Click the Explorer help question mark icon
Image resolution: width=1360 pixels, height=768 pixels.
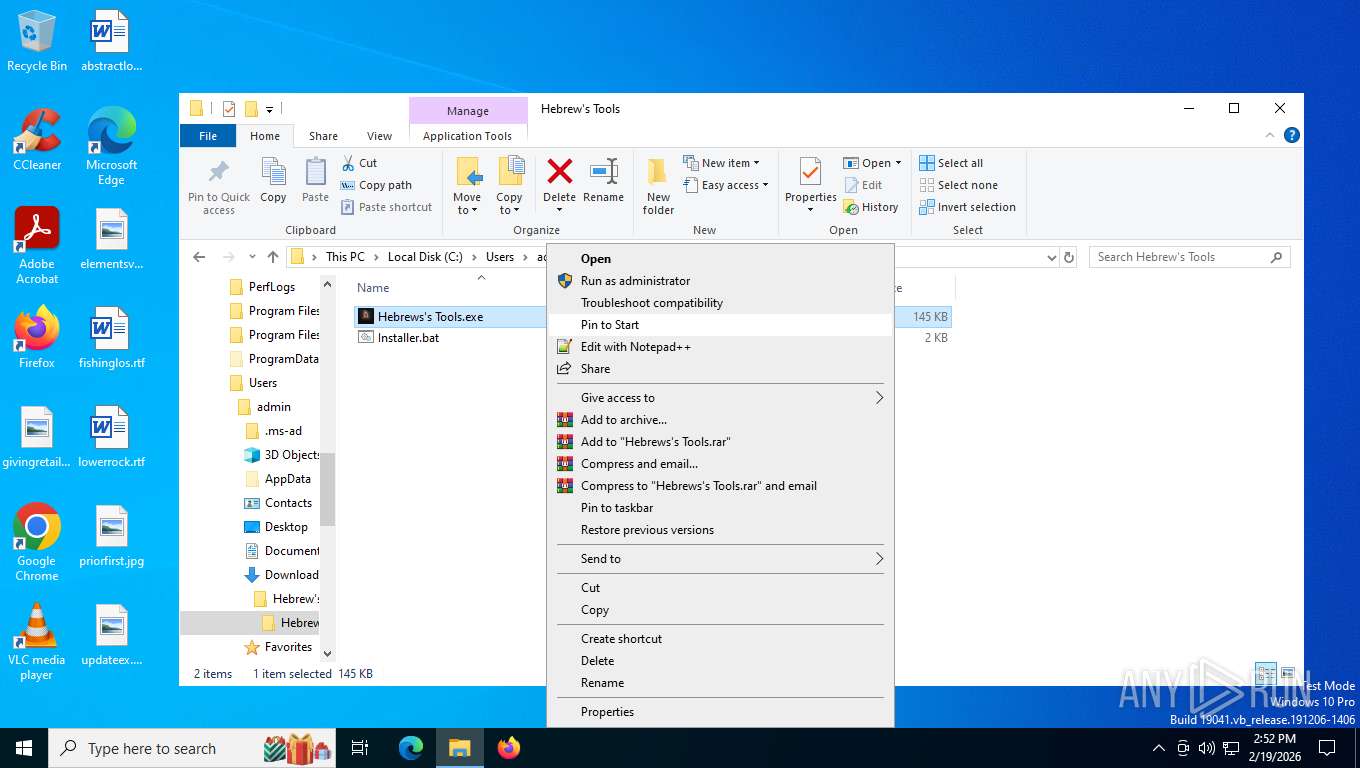(x=1292, y=135)
